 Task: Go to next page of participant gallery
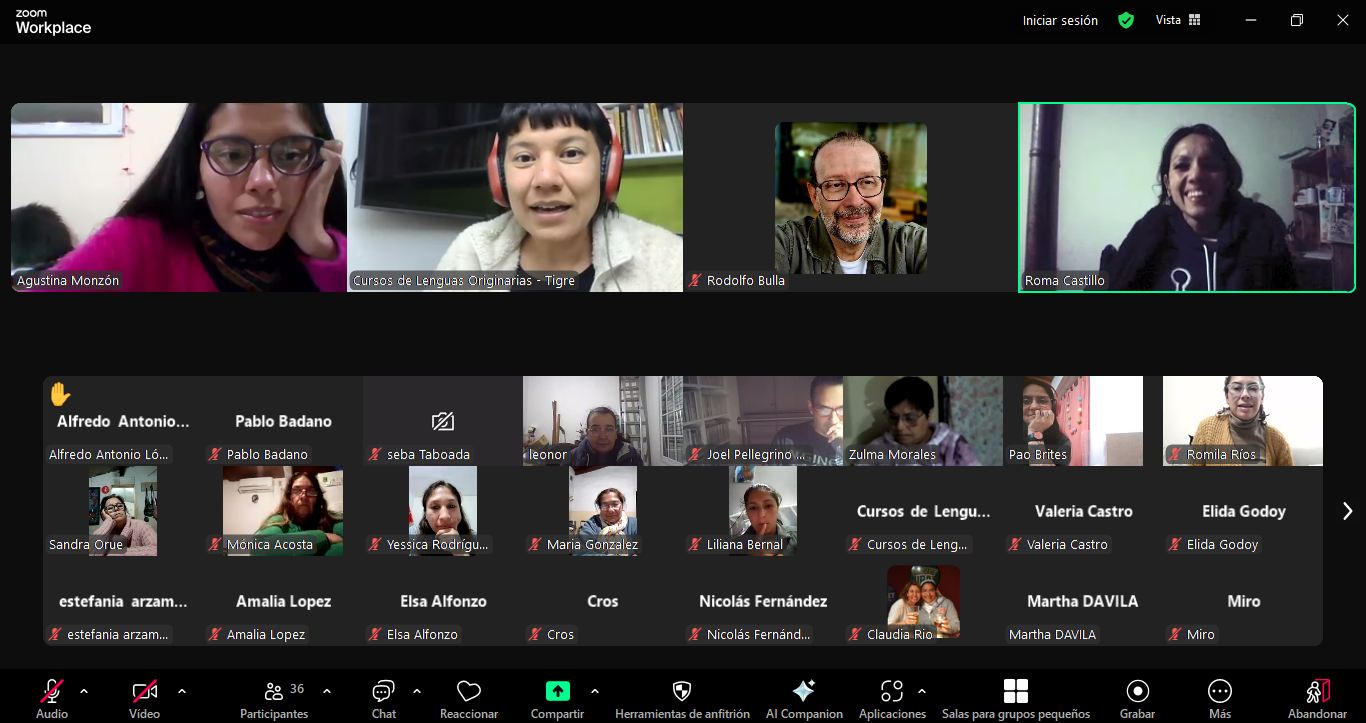[x=1347, y=511]
